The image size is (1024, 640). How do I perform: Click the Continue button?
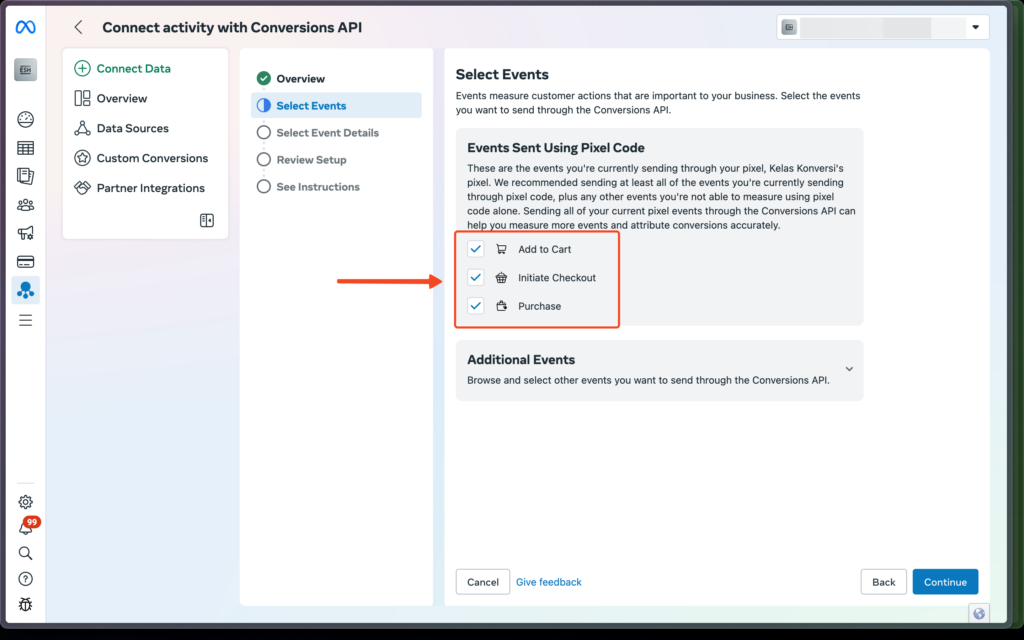(945, 582)
